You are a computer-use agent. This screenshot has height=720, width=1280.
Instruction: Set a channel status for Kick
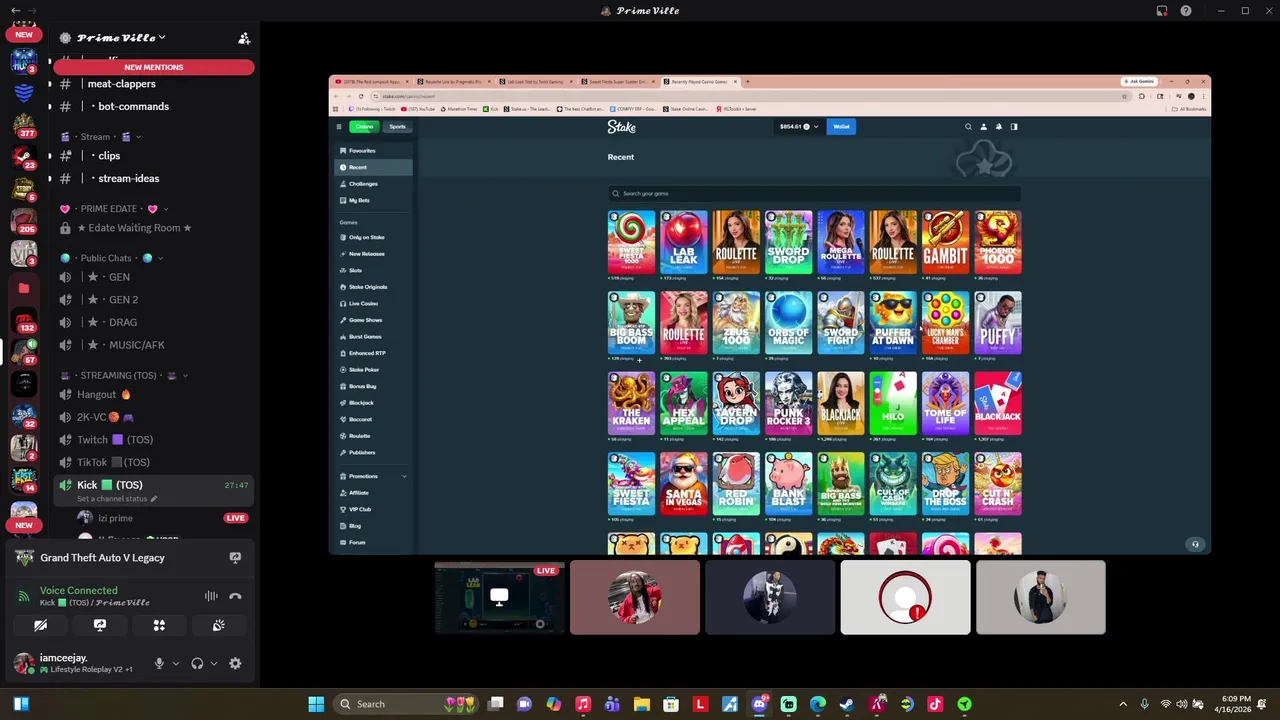117,498
